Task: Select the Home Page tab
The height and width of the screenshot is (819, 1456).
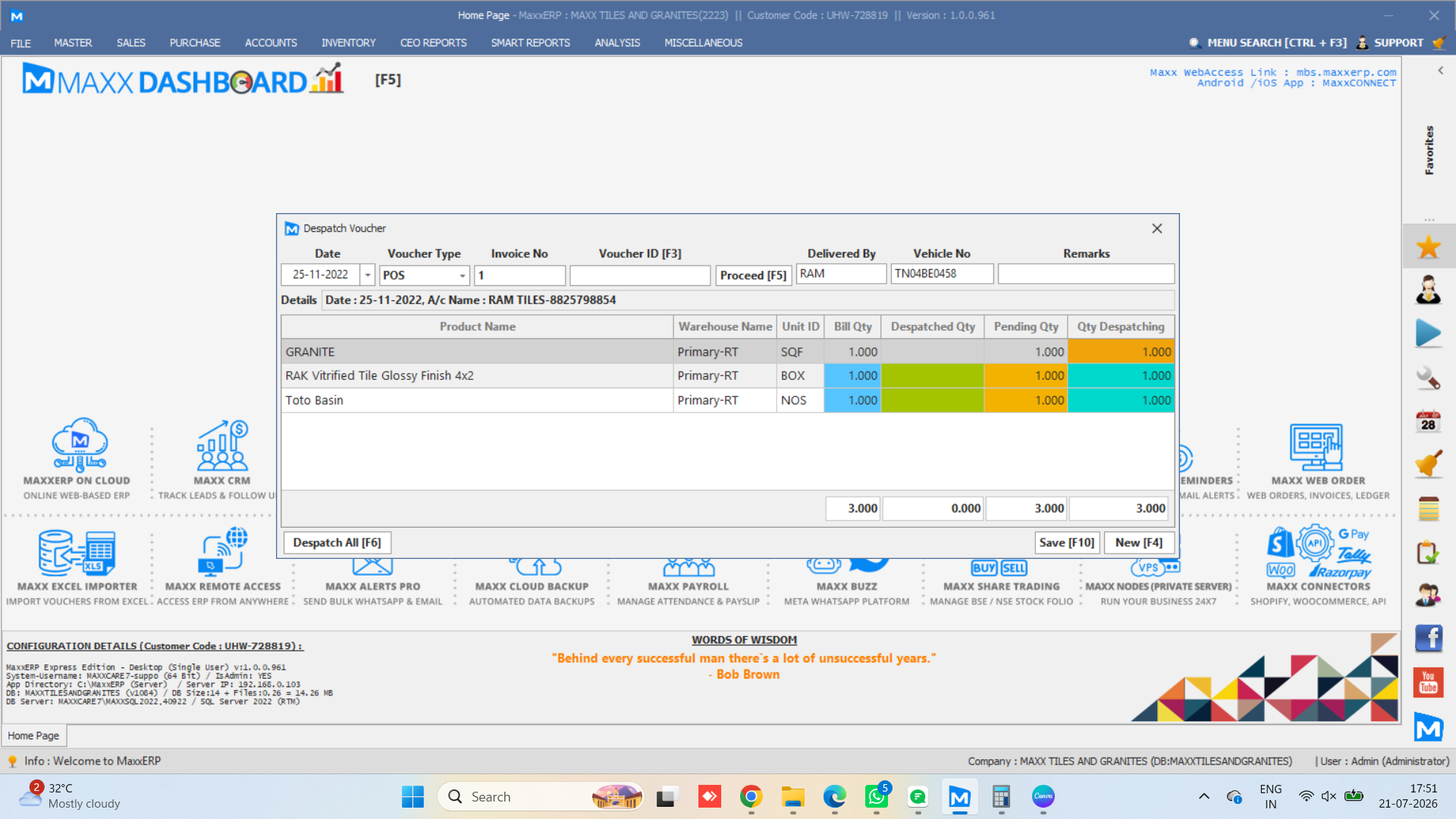Action: pos(33,736)
